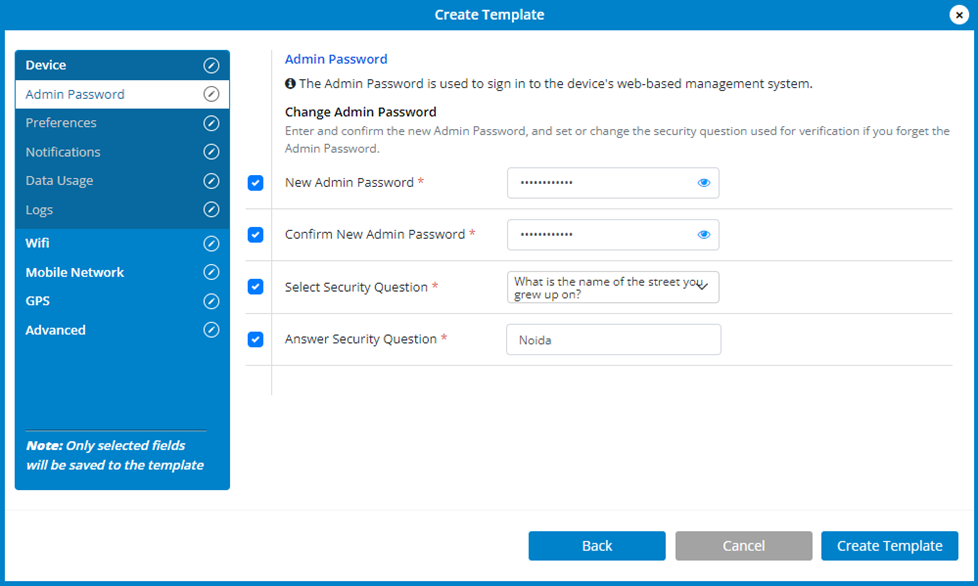Uncheck the New Admin Password checkbox
Viewport: 978px width, 586px height.
256,183
